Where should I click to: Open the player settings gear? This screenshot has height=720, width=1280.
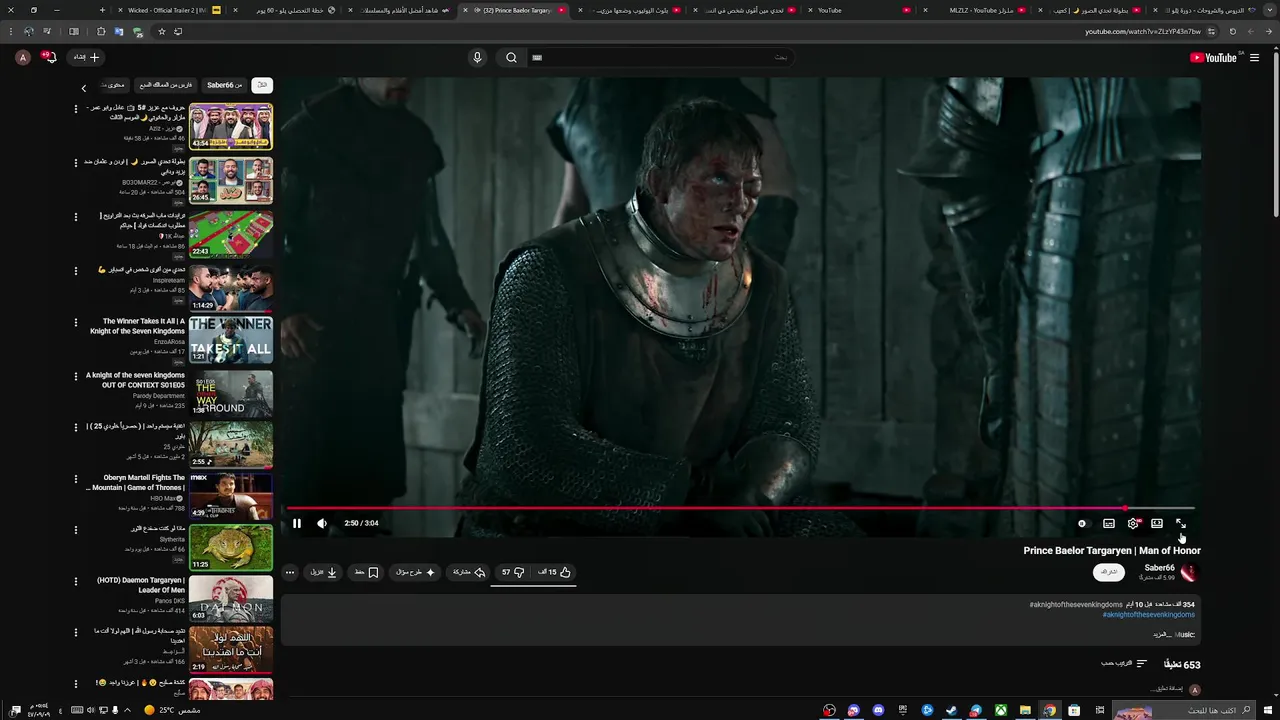pyautogui.click(x=1133, y=523)
